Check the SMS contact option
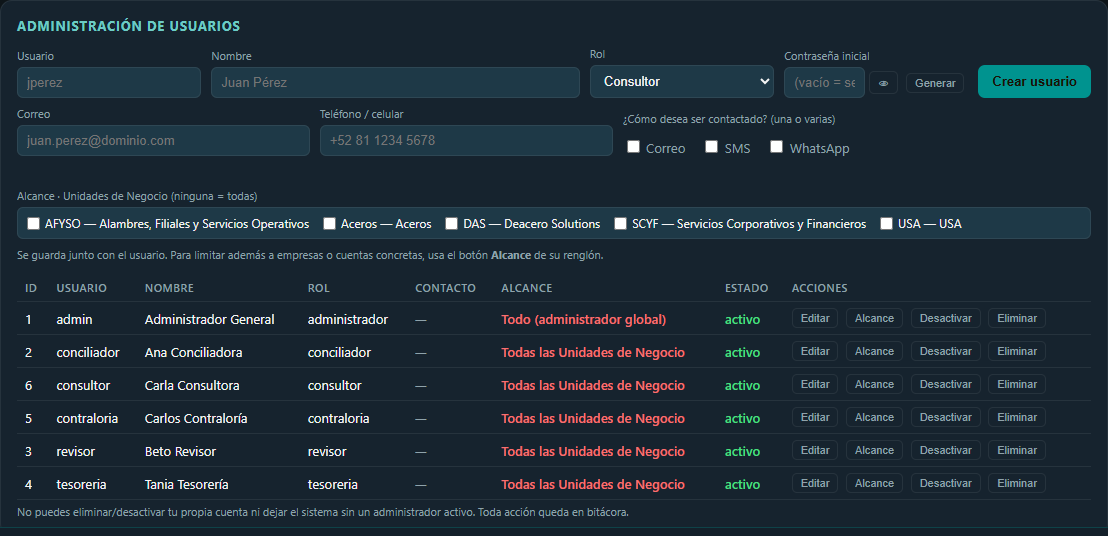The width and height of the screenshot is (1108, 536). tap(712, 147)
